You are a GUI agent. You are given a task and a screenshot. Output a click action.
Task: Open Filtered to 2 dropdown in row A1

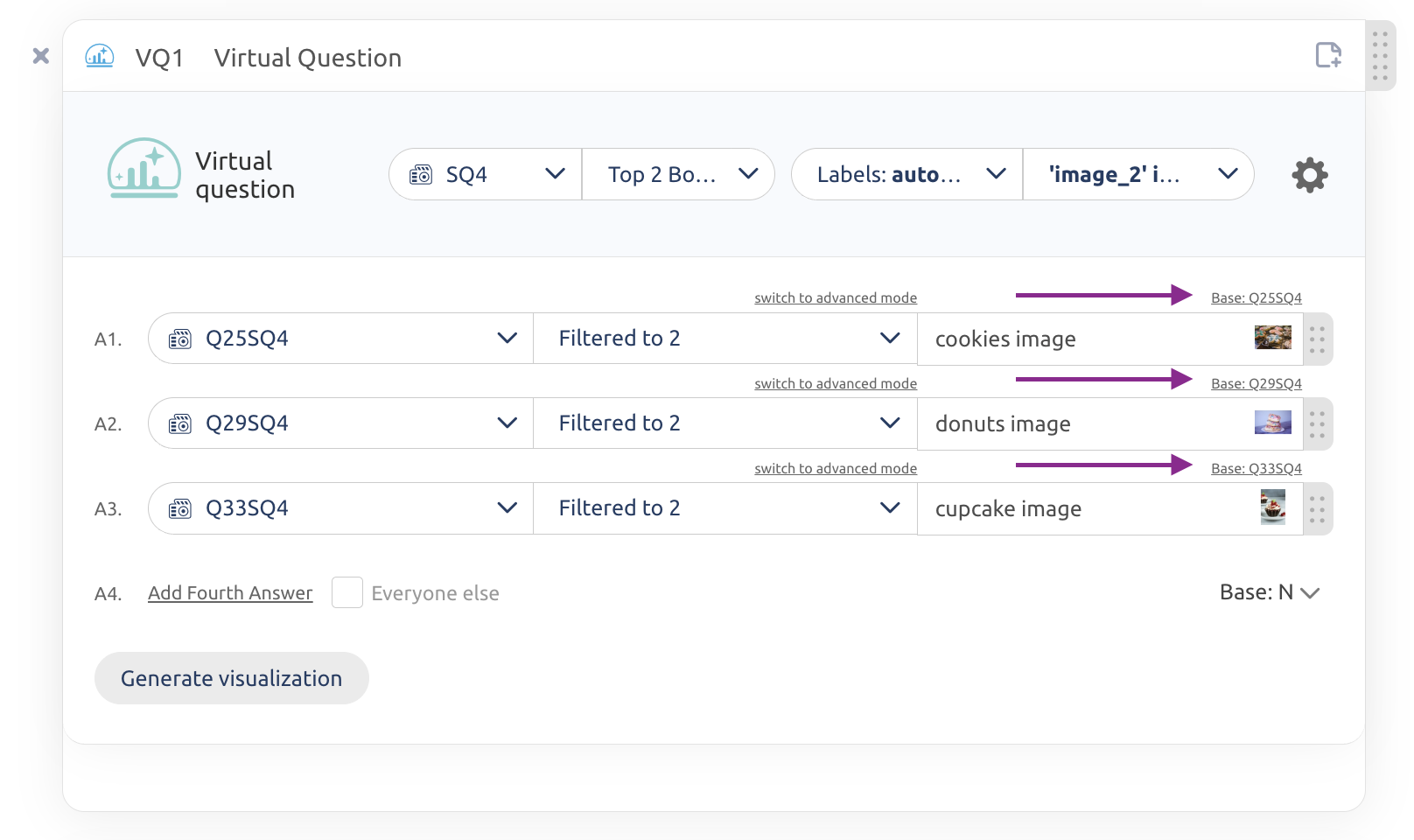coord(725,338)
